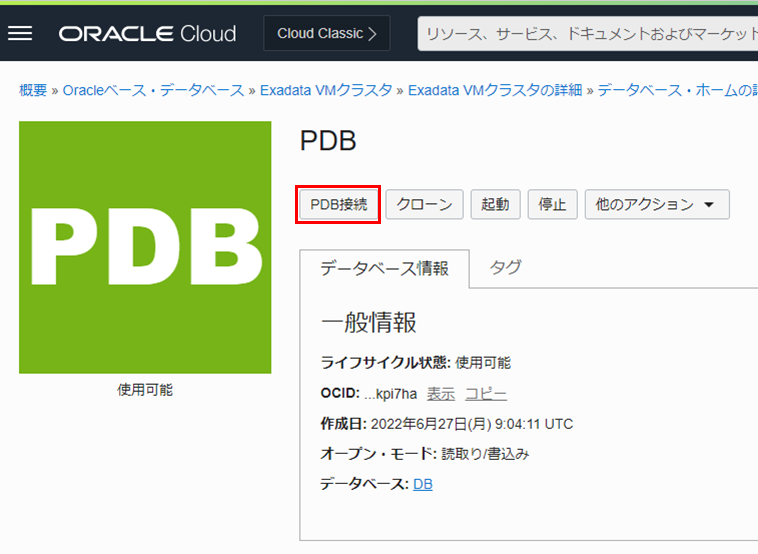
Task: Select the データベース情報 tab
Action: click(x=384, y=268)
